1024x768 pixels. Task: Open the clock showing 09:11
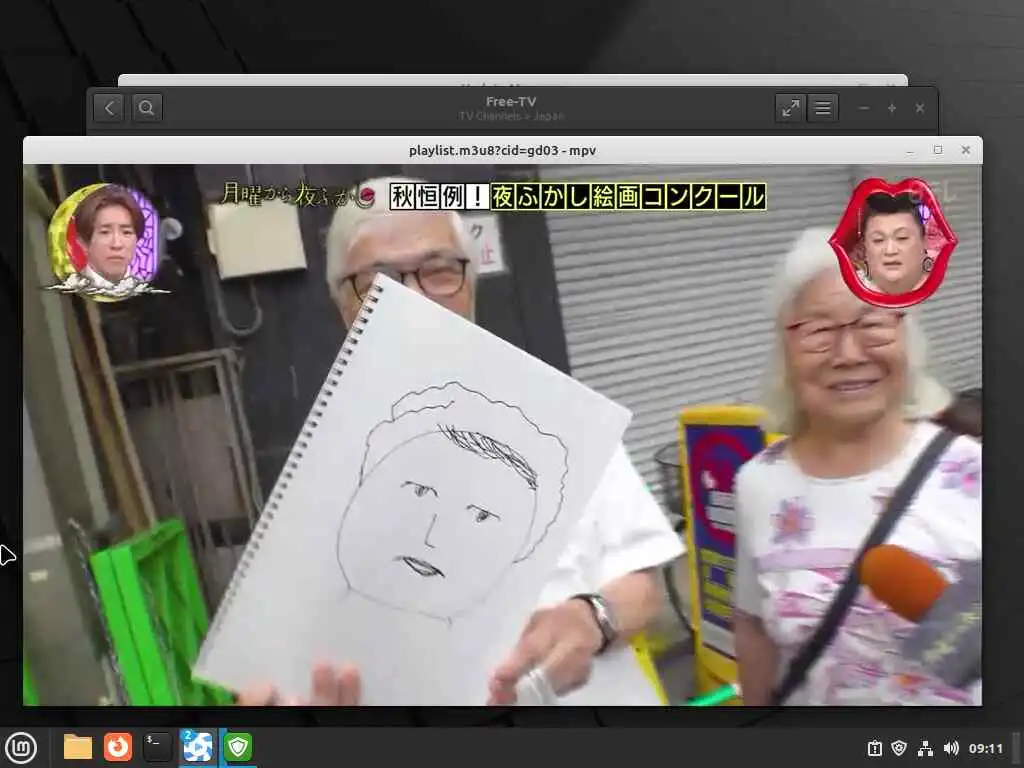pos(985,748)
